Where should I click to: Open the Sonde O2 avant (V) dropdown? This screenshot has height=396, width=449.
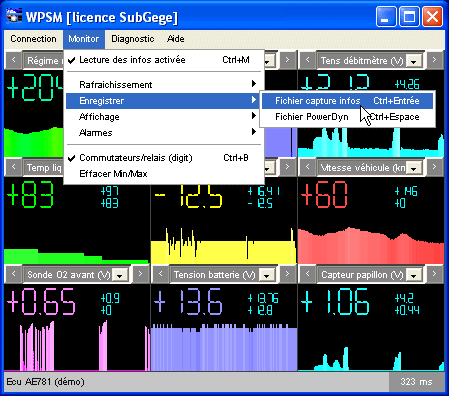pos(120,275)
